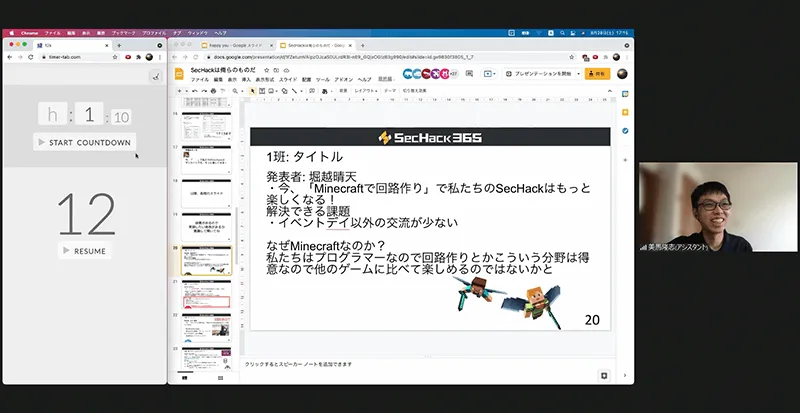Collapse the Slides toolbar chevron
800x413 pixels.
[x=610, y=91]
